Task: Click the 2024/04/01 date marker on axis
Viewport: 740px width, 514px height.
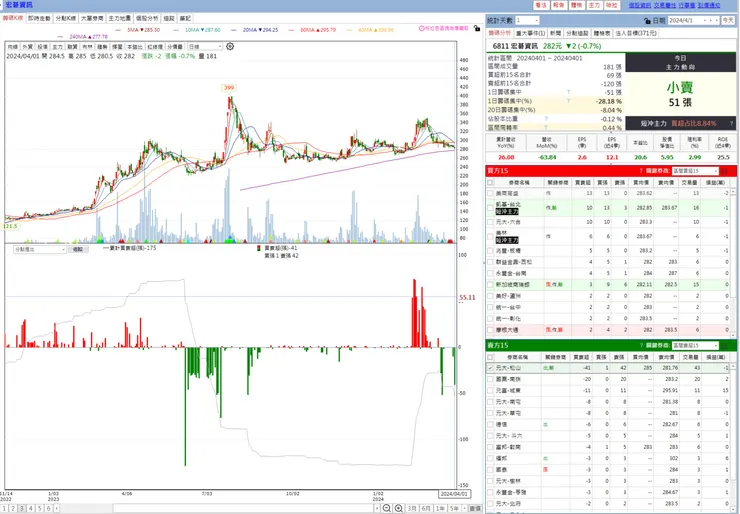Action: [454, 494]
